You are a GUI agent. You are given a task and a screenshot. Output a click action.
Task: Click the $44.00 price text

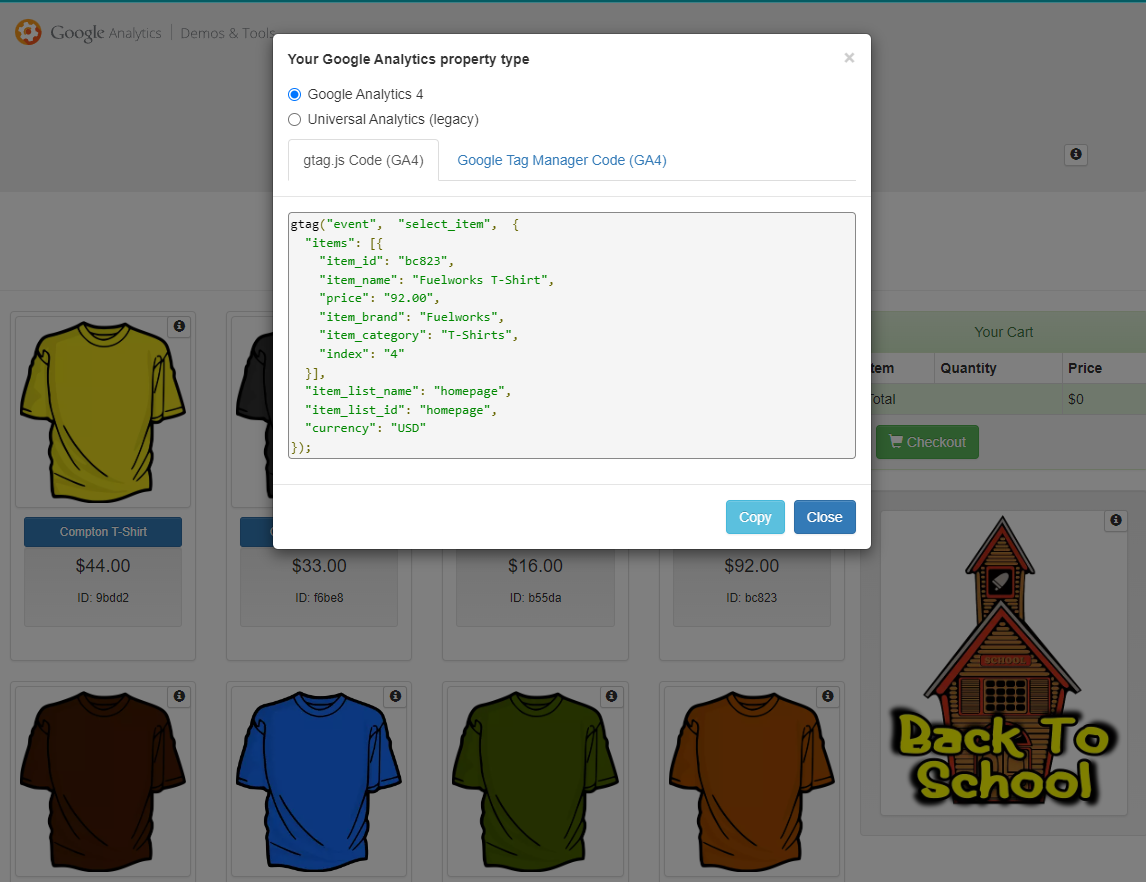click(x=103, y=566)
